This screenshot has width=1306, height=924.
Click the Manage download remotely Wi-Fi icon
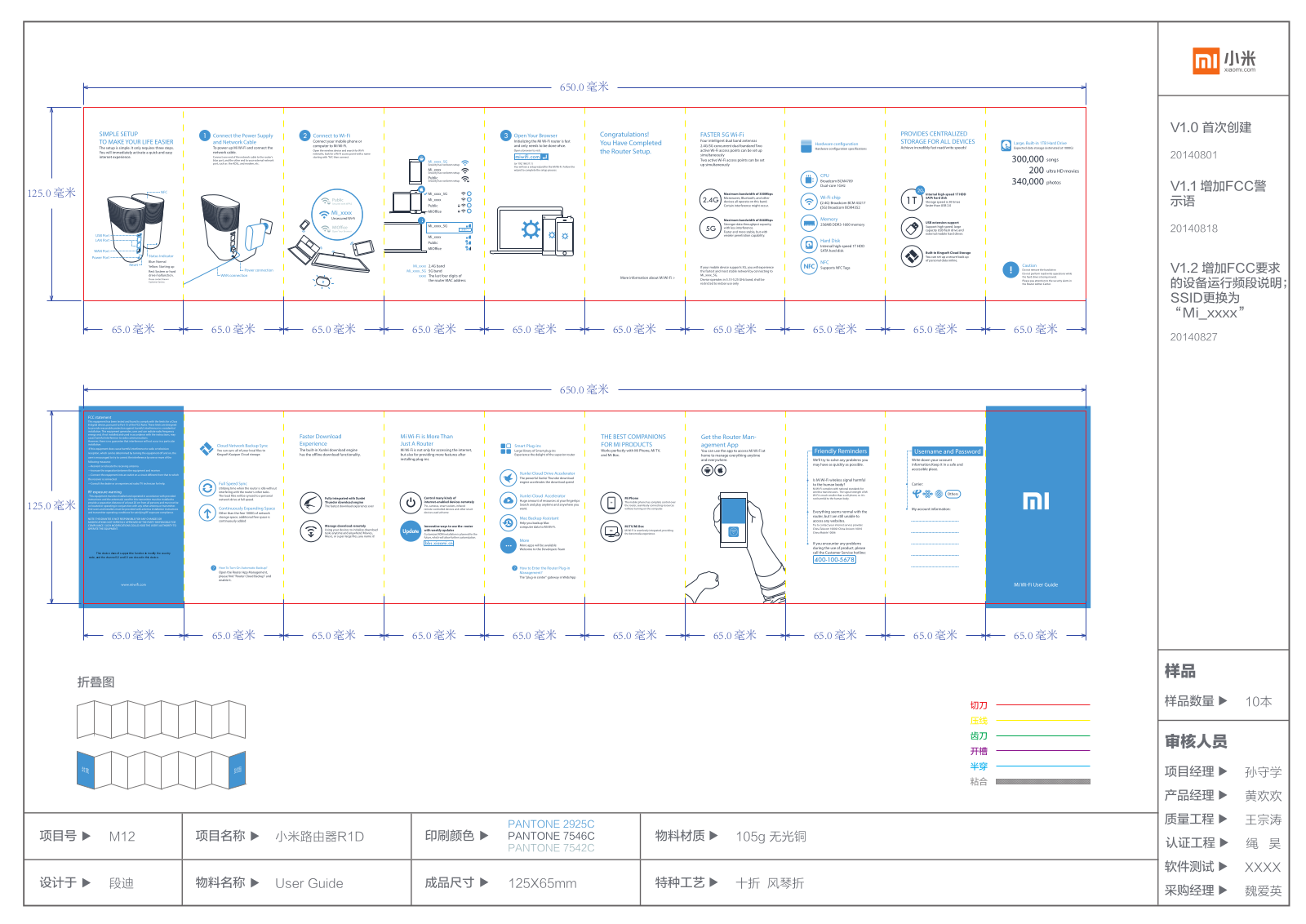tap(310, 531)
